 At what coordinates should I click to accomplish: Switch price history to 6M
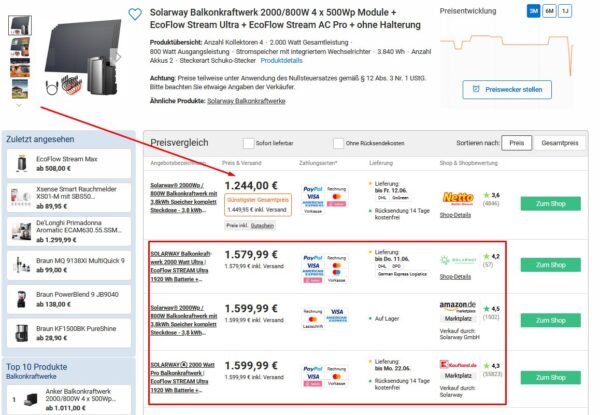549,11
